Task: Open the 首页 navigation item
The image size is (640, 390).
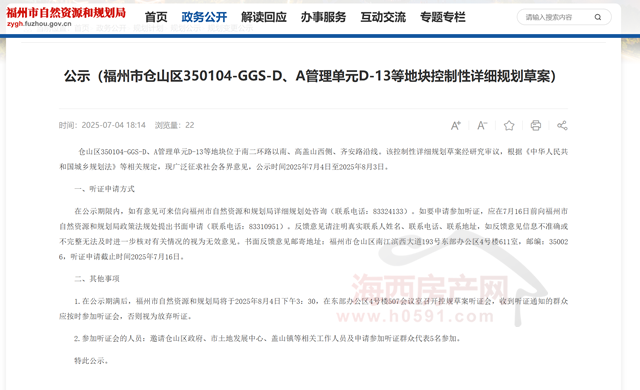Action: click(156, 17)
